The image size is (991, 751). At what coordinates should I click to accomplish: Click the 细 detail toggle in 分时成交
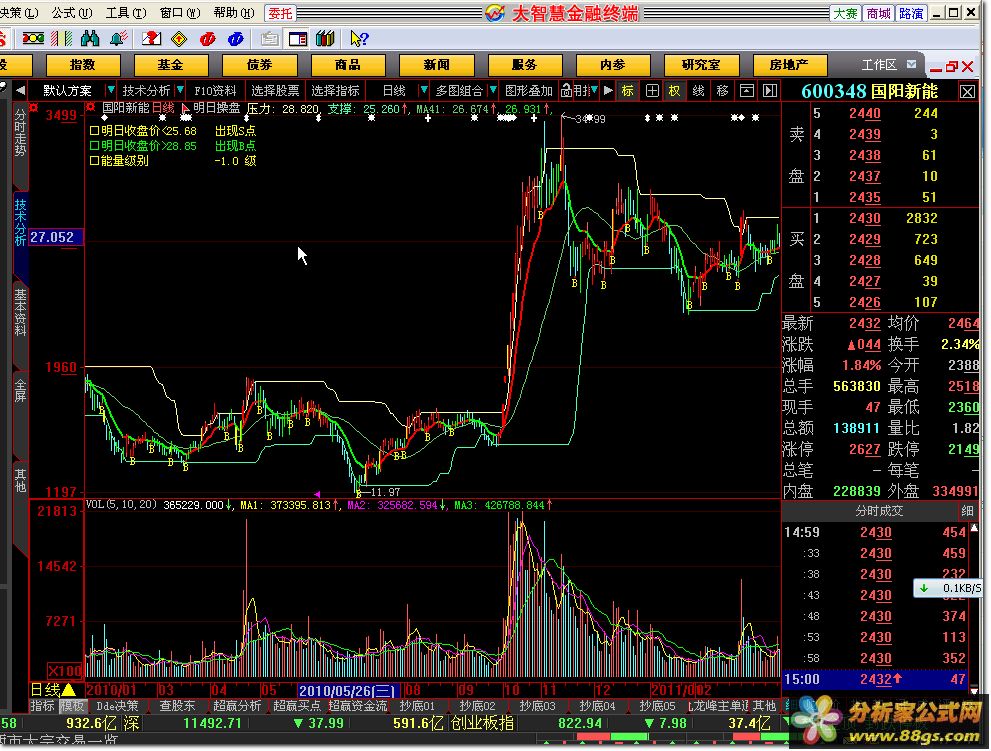(967, 511)
